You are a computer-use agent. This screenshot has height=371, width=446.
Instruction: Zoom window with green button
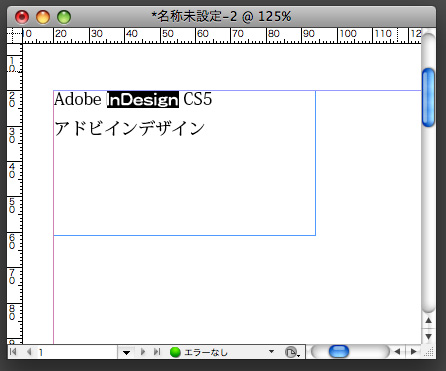(64, 17)
